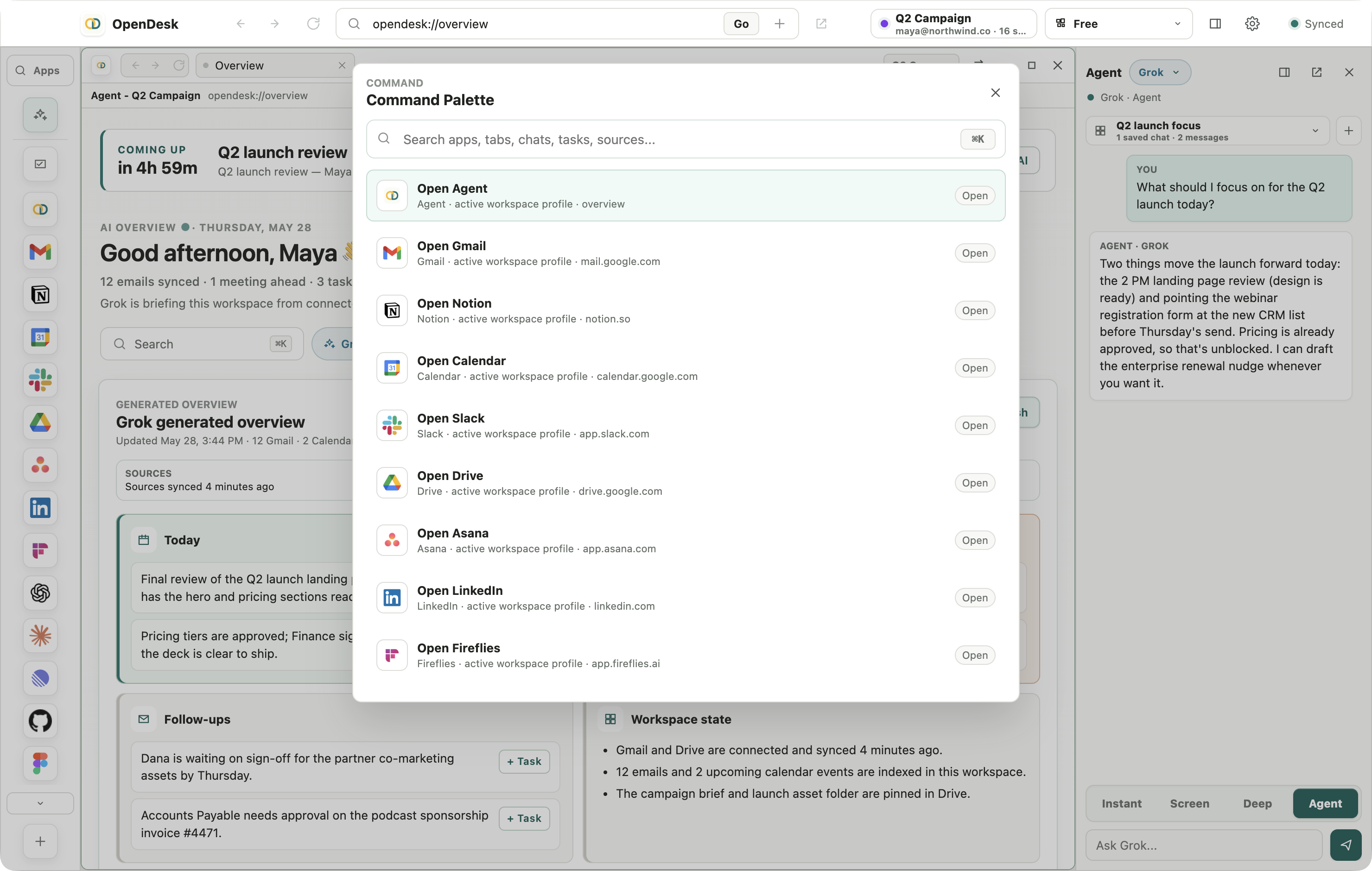Click Open button for Fireflies
1372x871 pixels.
pos(974,655)
